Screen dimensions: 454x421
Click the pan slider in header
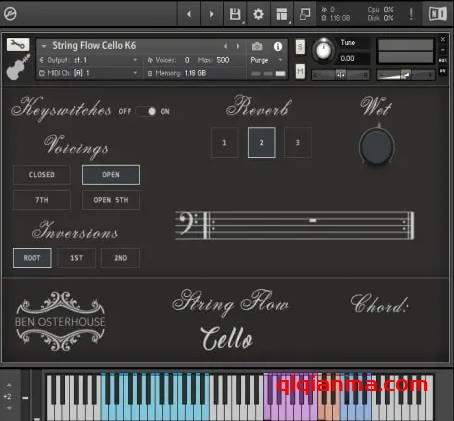pyautogui.click(x=340, y=75)
